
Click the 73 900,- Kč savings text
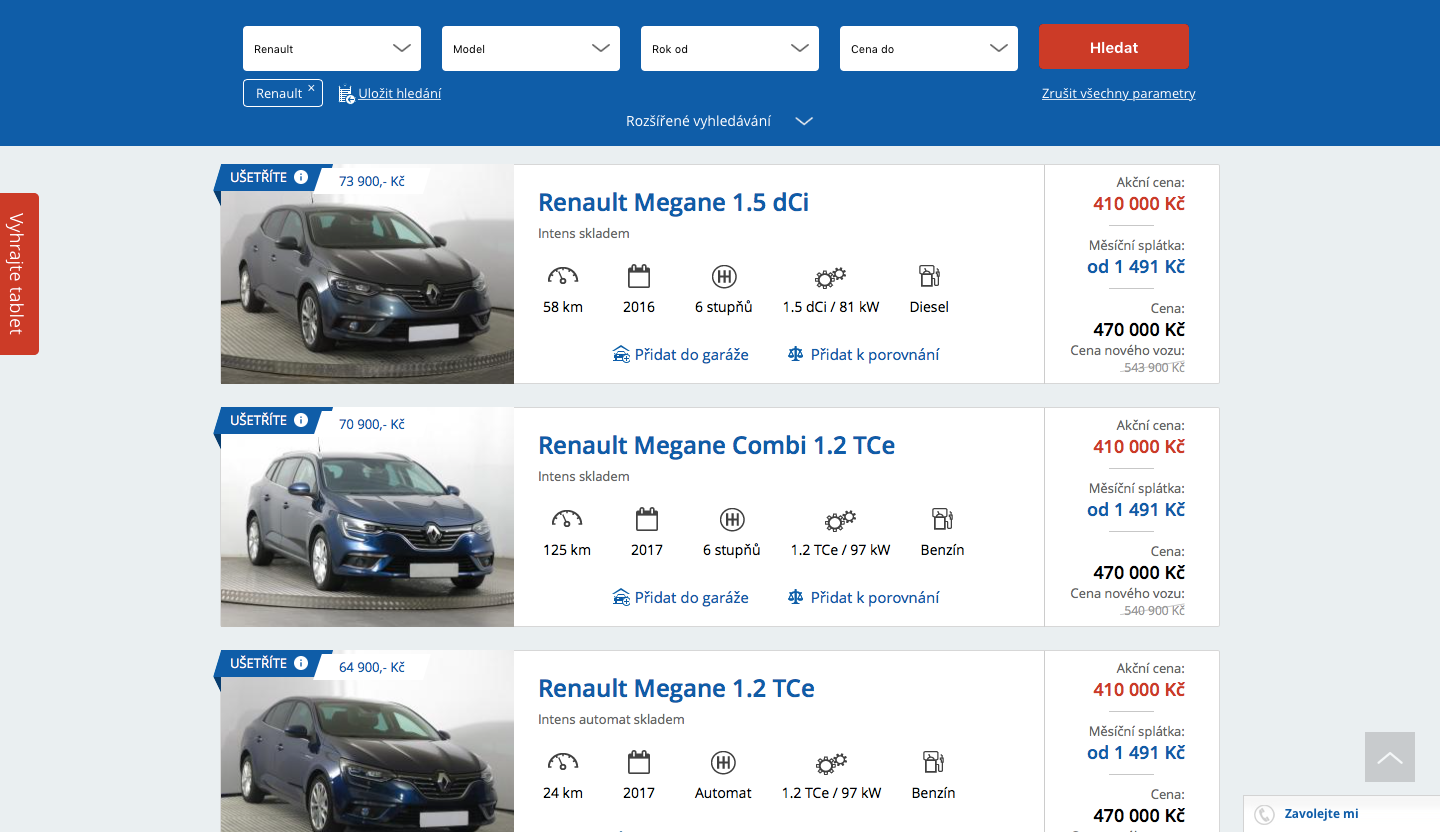pyautogui.click(x=372, y=181)
